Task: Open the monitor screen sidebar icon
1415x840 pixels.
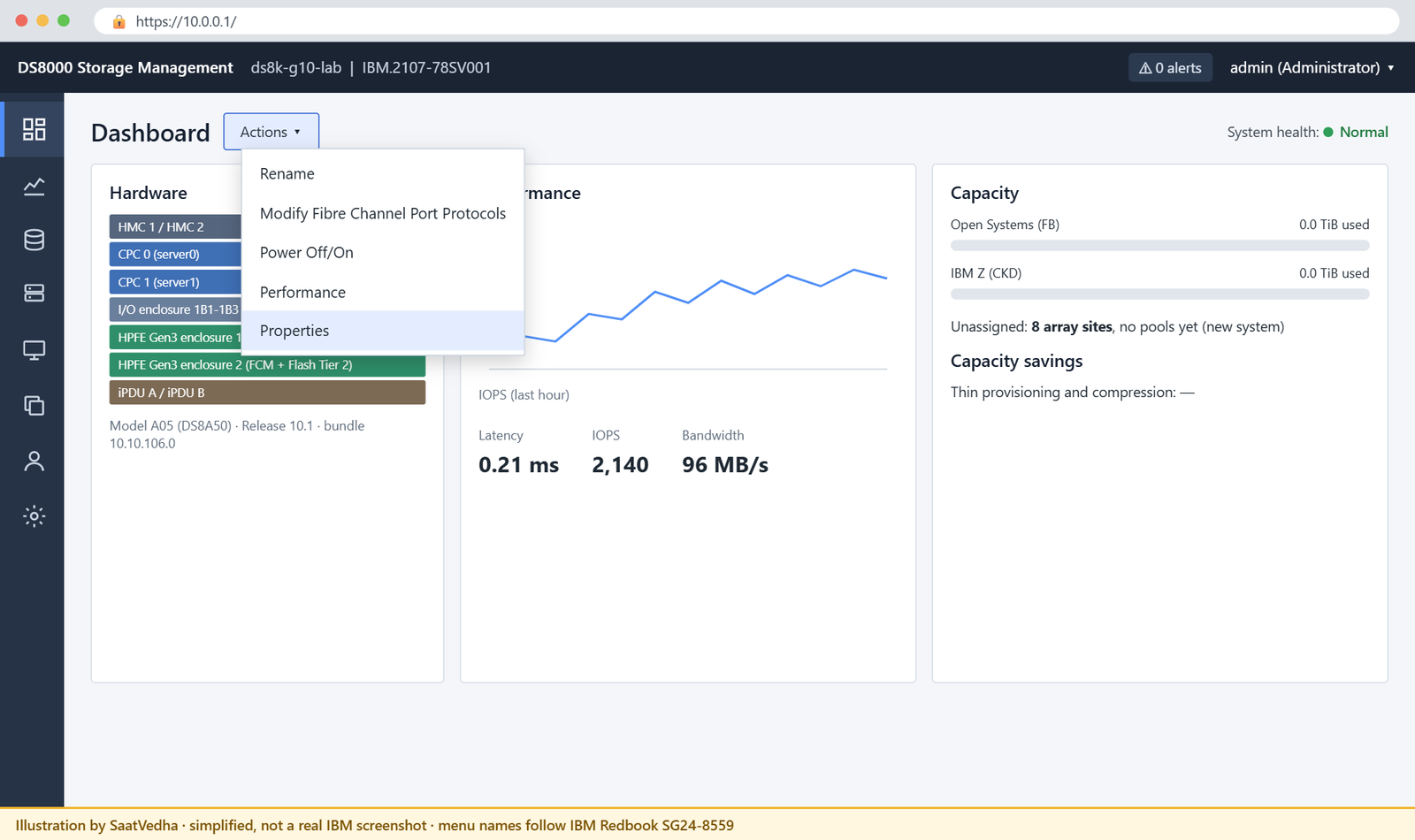Action: (34, 350)
